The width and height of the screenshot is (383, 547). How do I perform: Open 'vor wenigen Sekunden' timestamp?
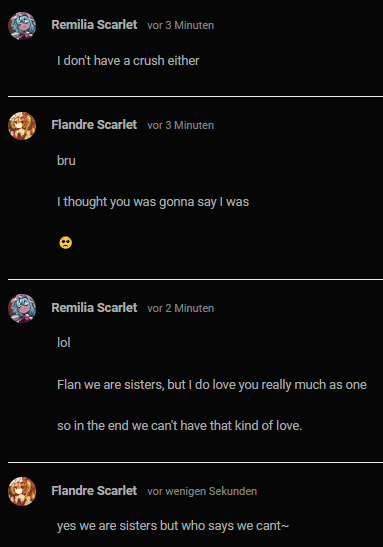click(x=202, y=491)
